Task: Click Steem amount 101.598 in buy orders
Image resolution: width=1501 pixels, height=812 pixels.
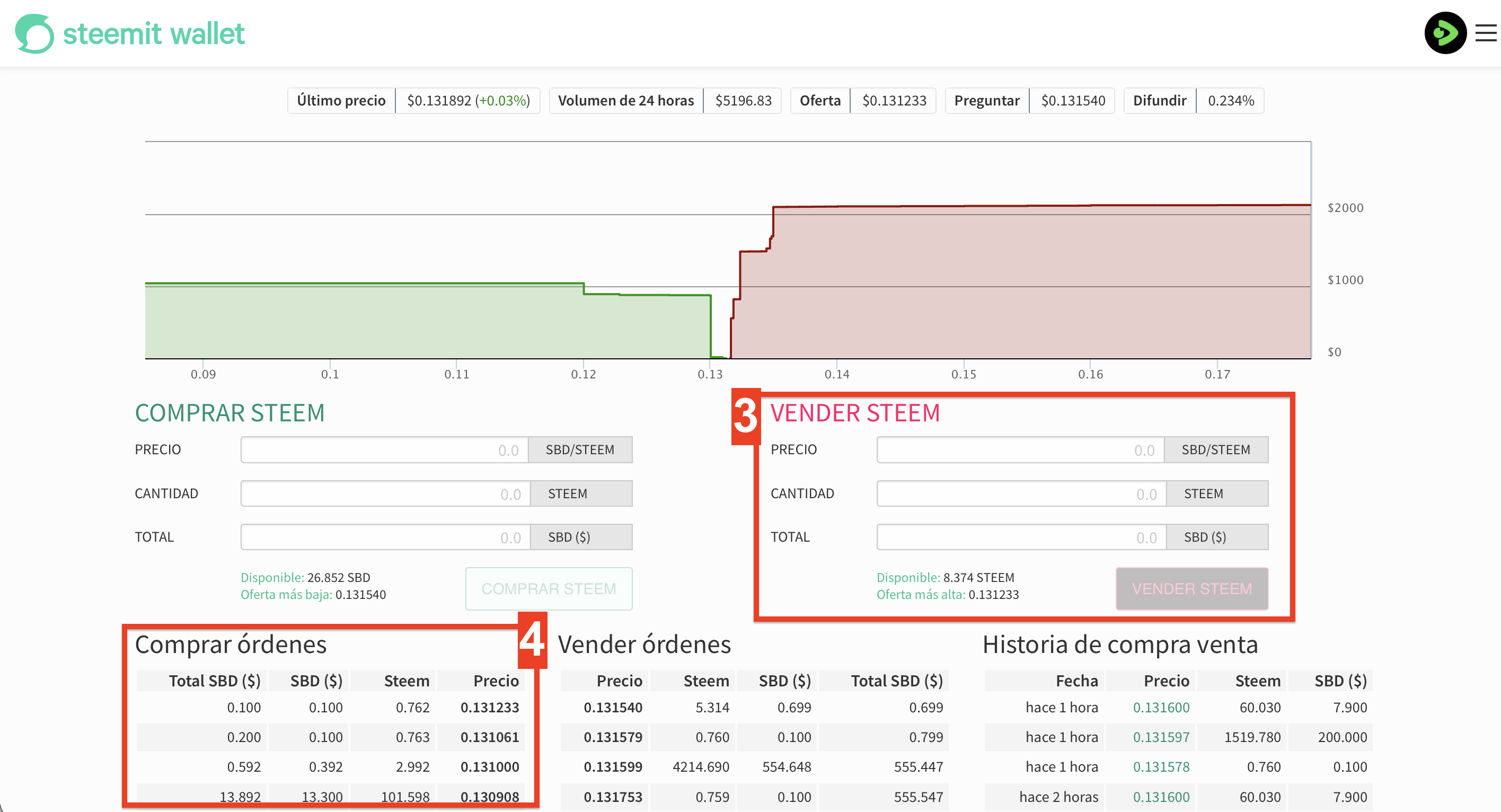Action: [405, 796]
